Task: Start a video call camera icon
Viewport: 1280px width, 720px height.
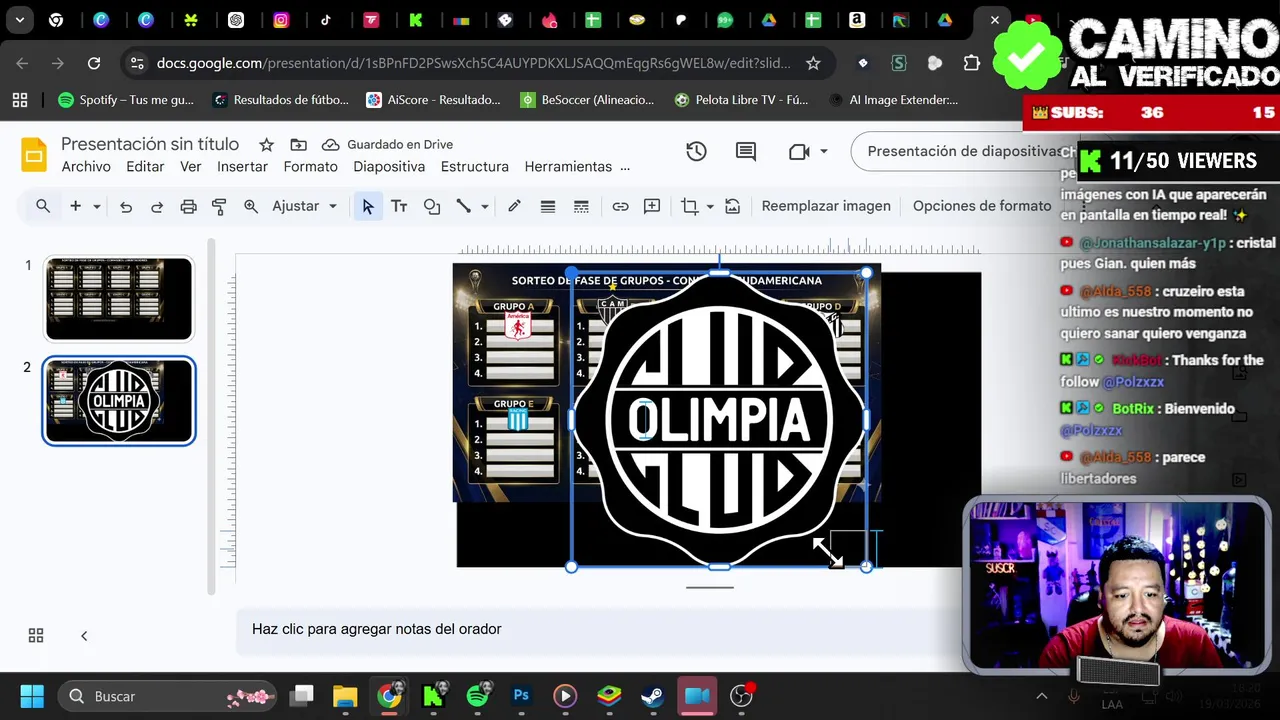Action: [799, 151]
